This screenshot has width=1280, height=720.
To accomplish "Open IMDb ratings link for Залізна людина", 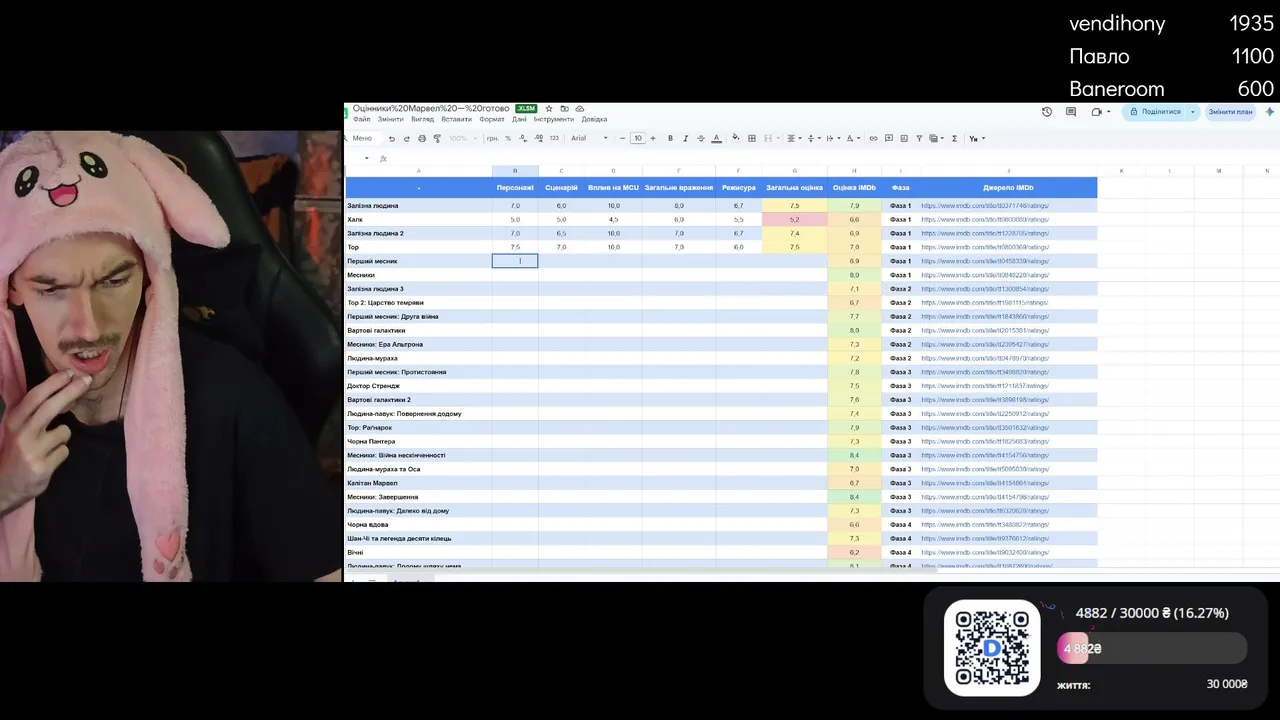I will (985, 206).
